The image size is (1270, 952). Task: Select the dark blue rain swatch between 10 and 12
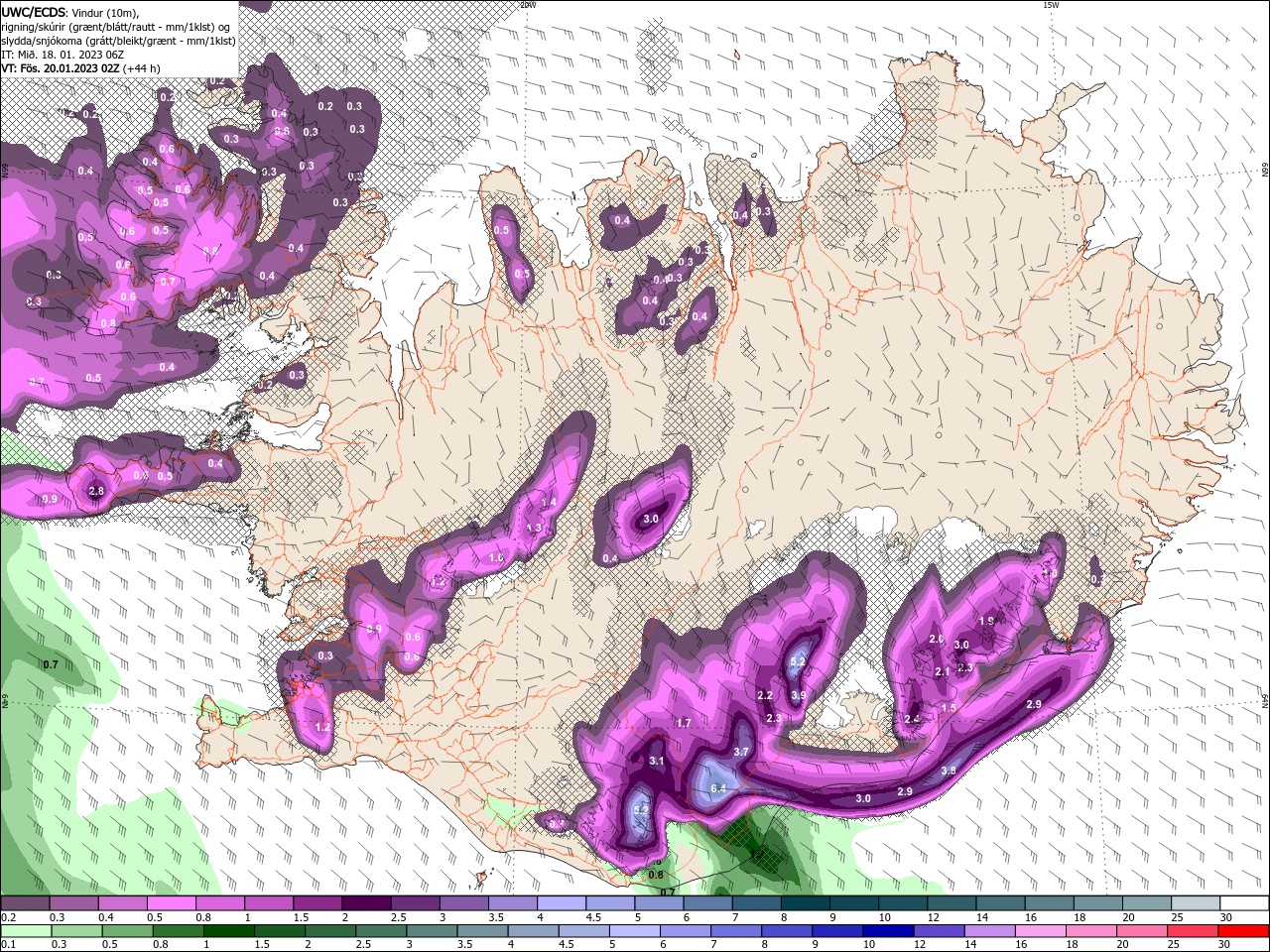click(890, 931)
